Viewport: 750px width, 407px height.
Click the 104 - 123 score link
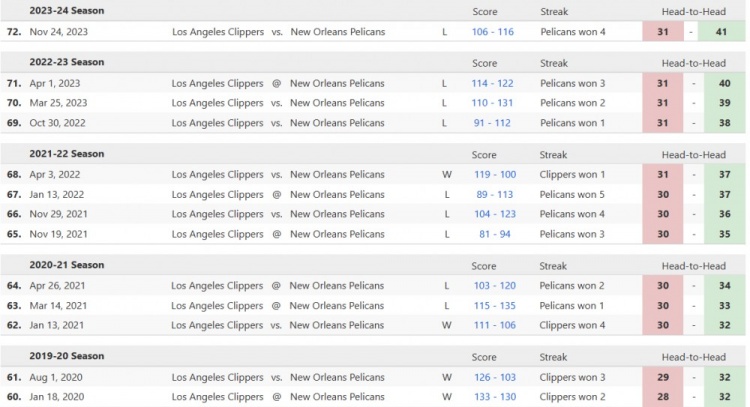pyautogui.click(x=492, y=214)
